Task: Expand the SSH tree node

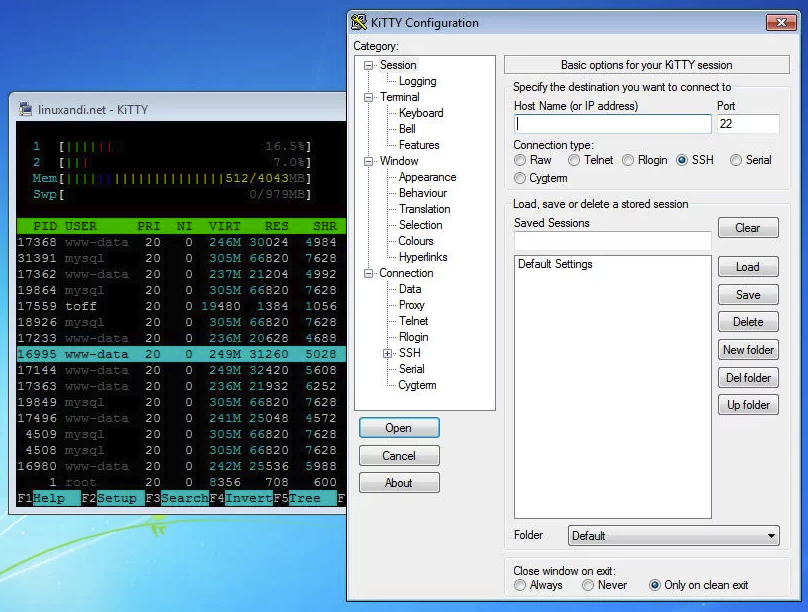Action: pos(388,353)
